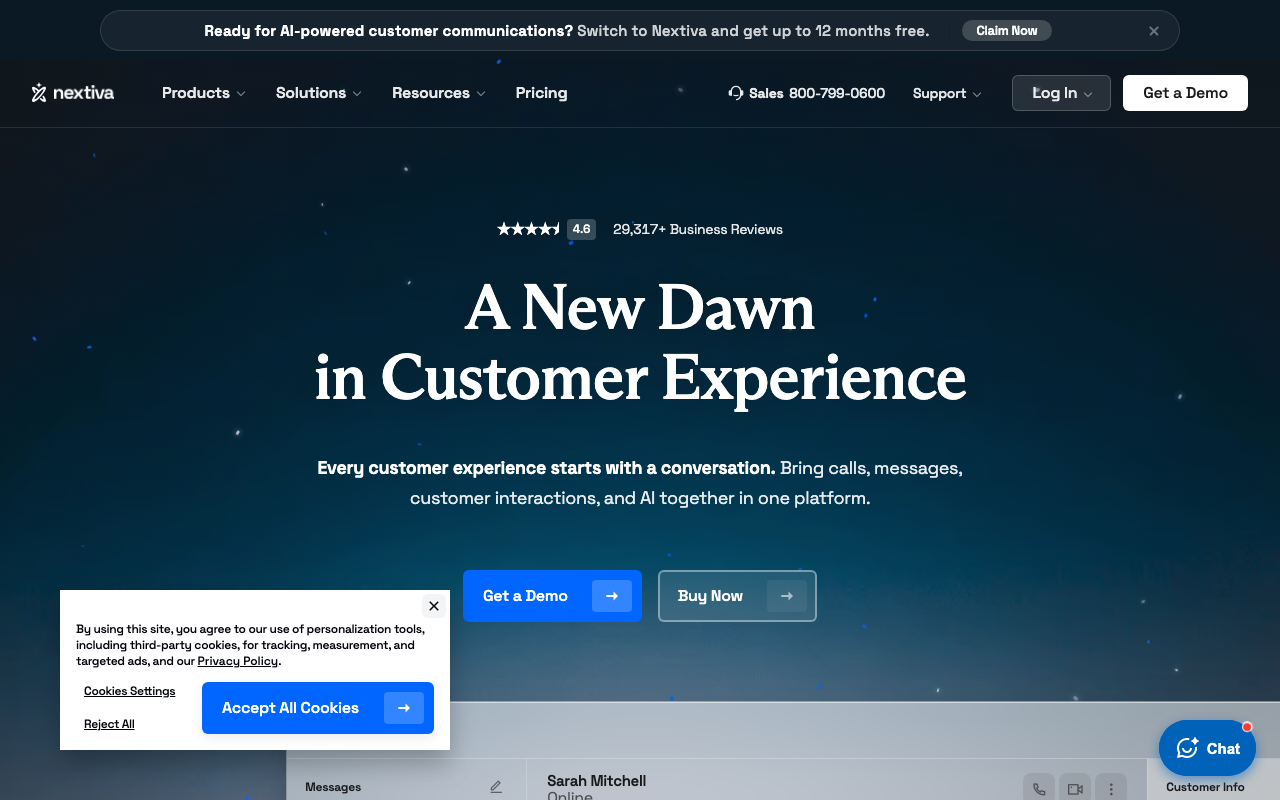
Task: Open the Chat widget
Action: (1207, 748)
